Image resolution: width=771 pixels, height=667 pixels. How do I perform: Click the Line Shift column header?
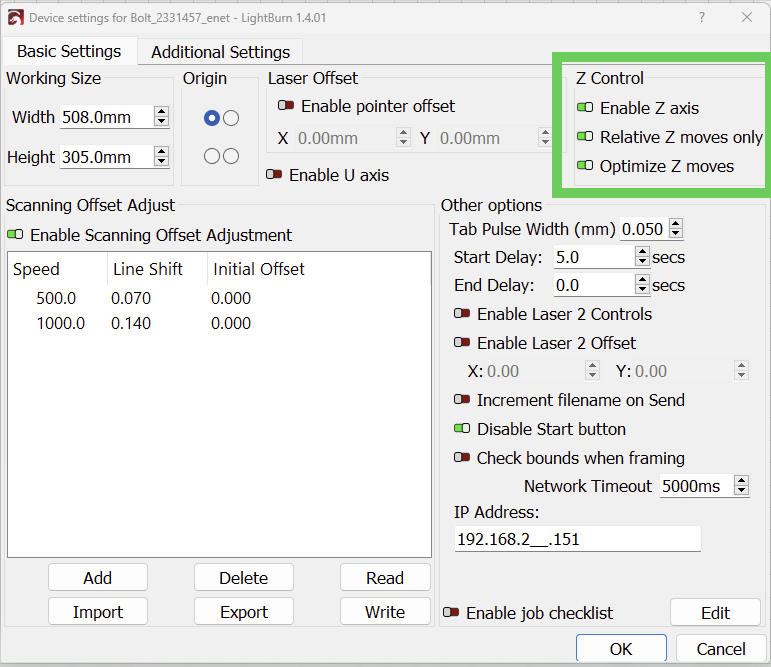pos(157,269)
